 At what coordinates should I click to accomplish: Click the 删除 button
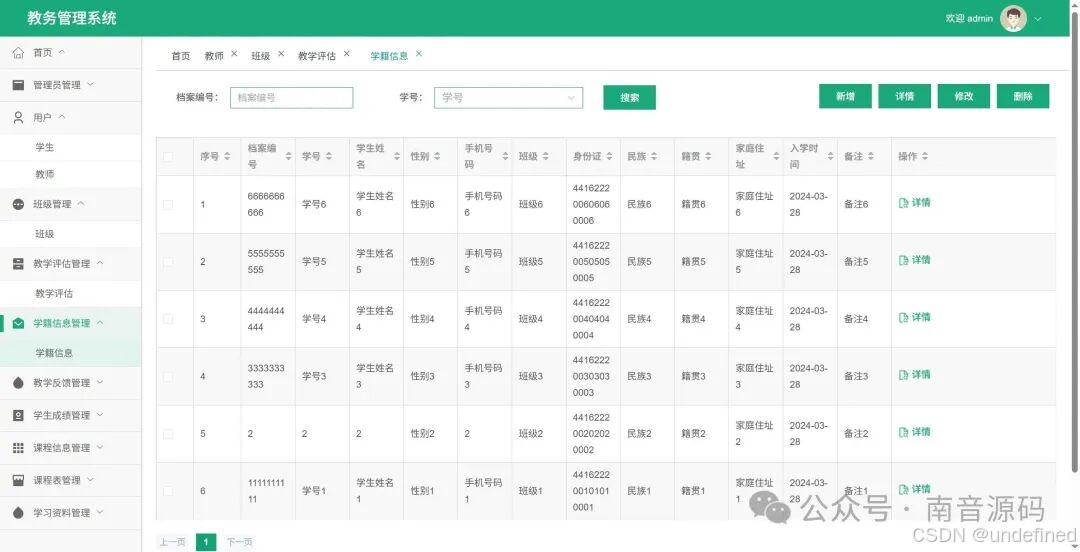1023,96
